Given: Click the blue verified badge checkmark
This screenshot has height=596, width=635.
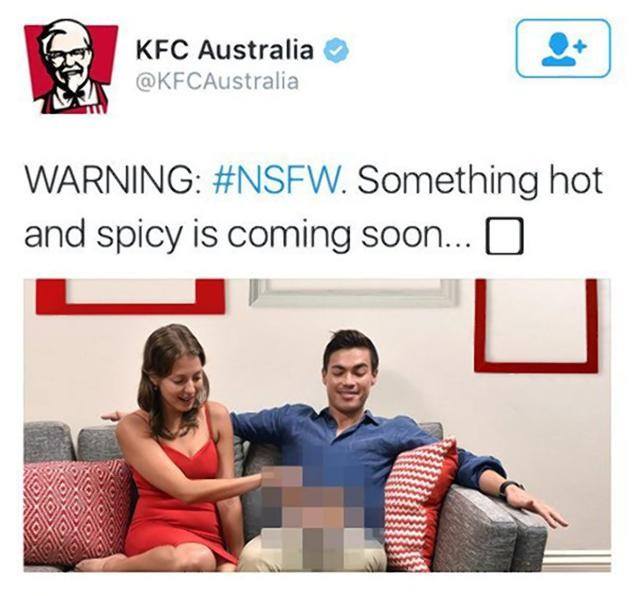Looking at the screenshot, I should [x=335, y=51].
